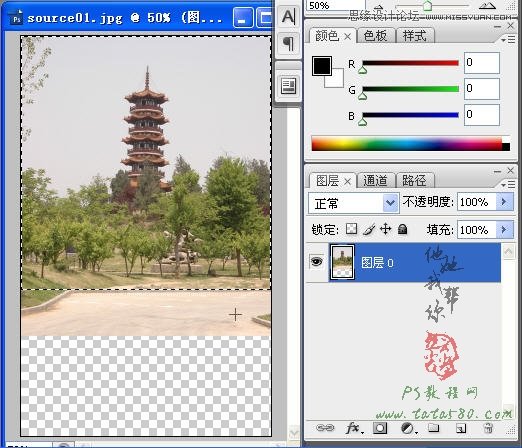
Task: Open the 不透明度 slider arrow
Action: coord(505,202)
